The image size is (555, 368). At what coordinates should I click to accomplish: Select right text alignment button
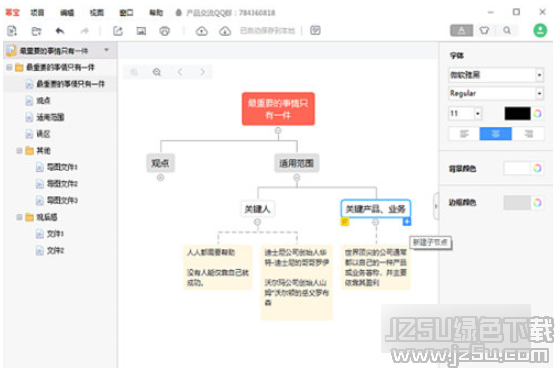tap(528, 134)
